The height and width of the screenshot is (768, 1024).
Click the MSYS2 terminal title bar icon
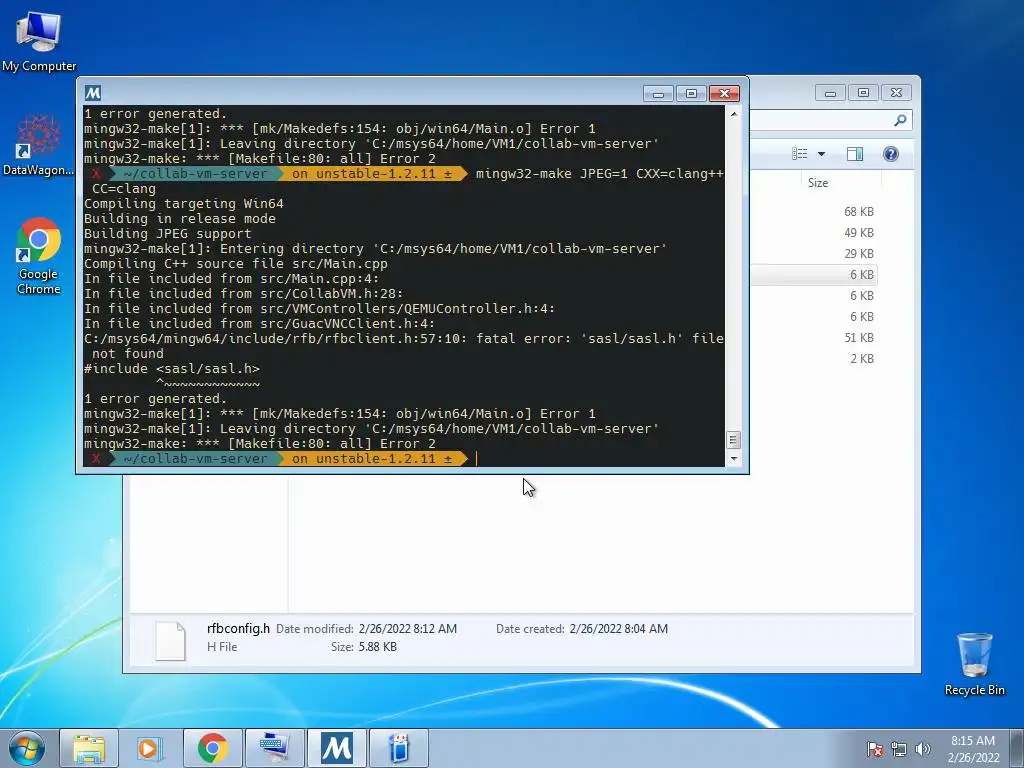point(93,93)
